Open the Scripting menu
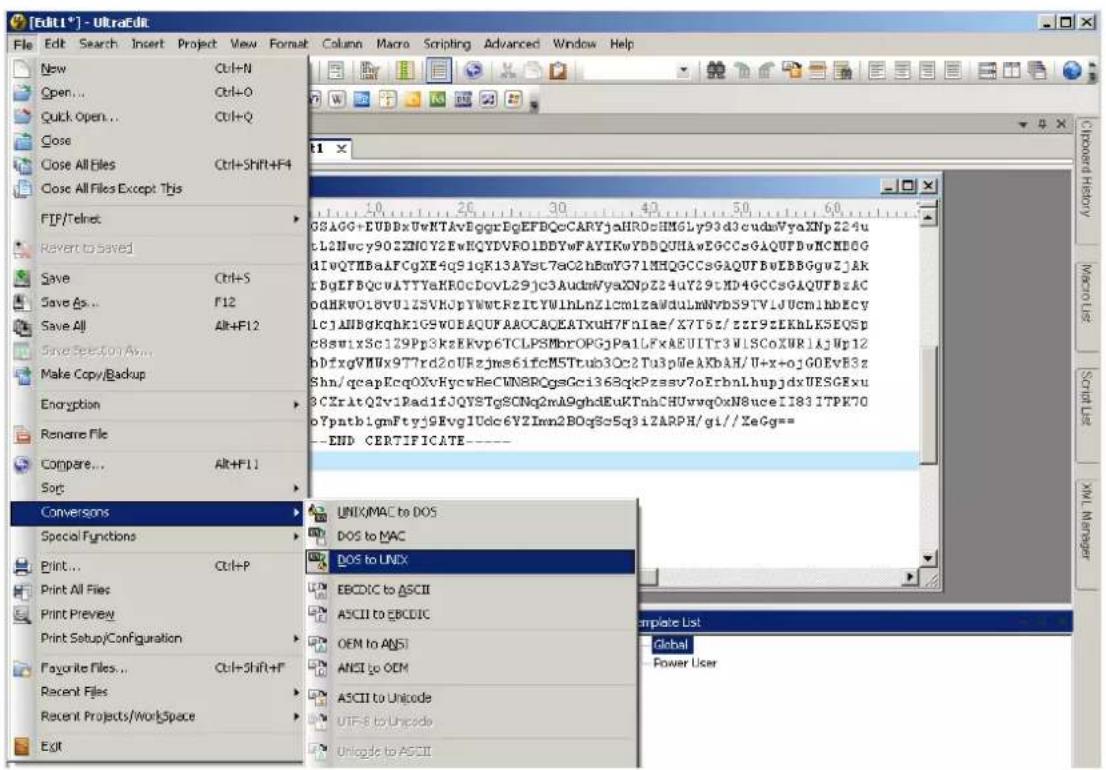 coord(446,44)
